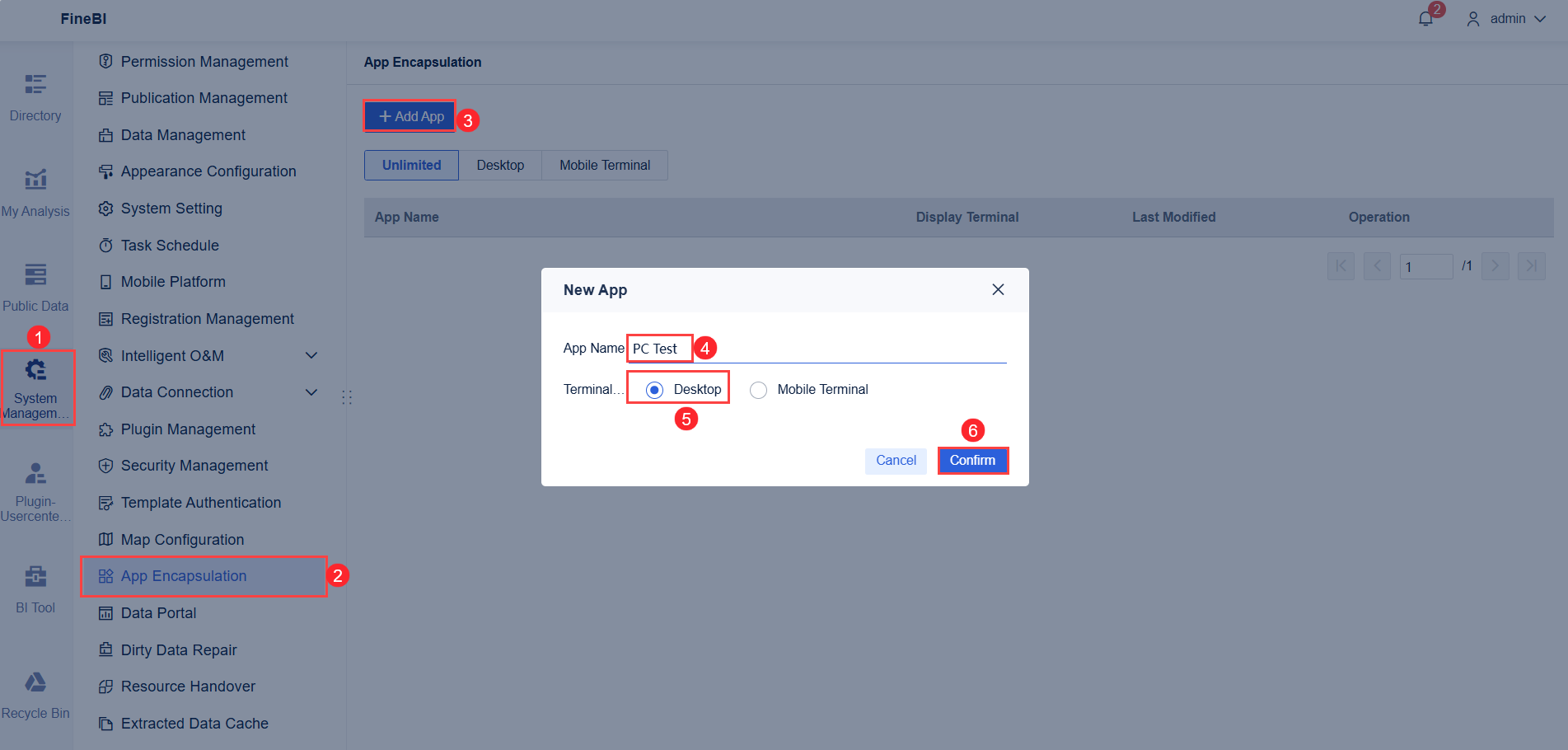Switch to the Desktop filter tab
1568x750 pixels.
click(500, 165)
